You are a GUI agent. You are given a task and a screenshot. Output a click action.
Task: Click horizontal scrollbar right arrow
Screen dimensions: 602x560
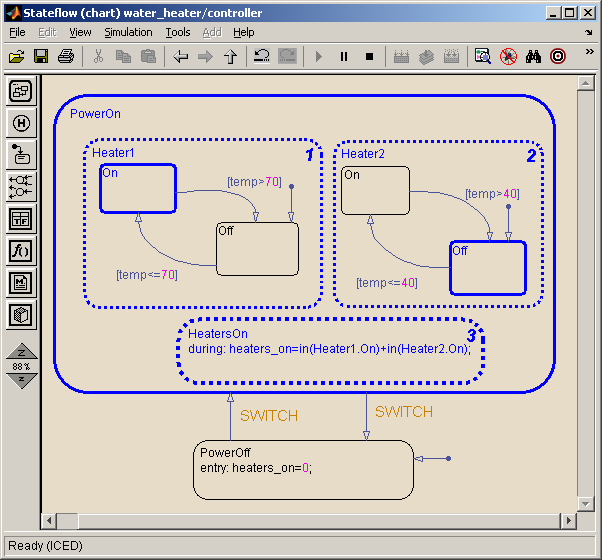tap(569, 521)
